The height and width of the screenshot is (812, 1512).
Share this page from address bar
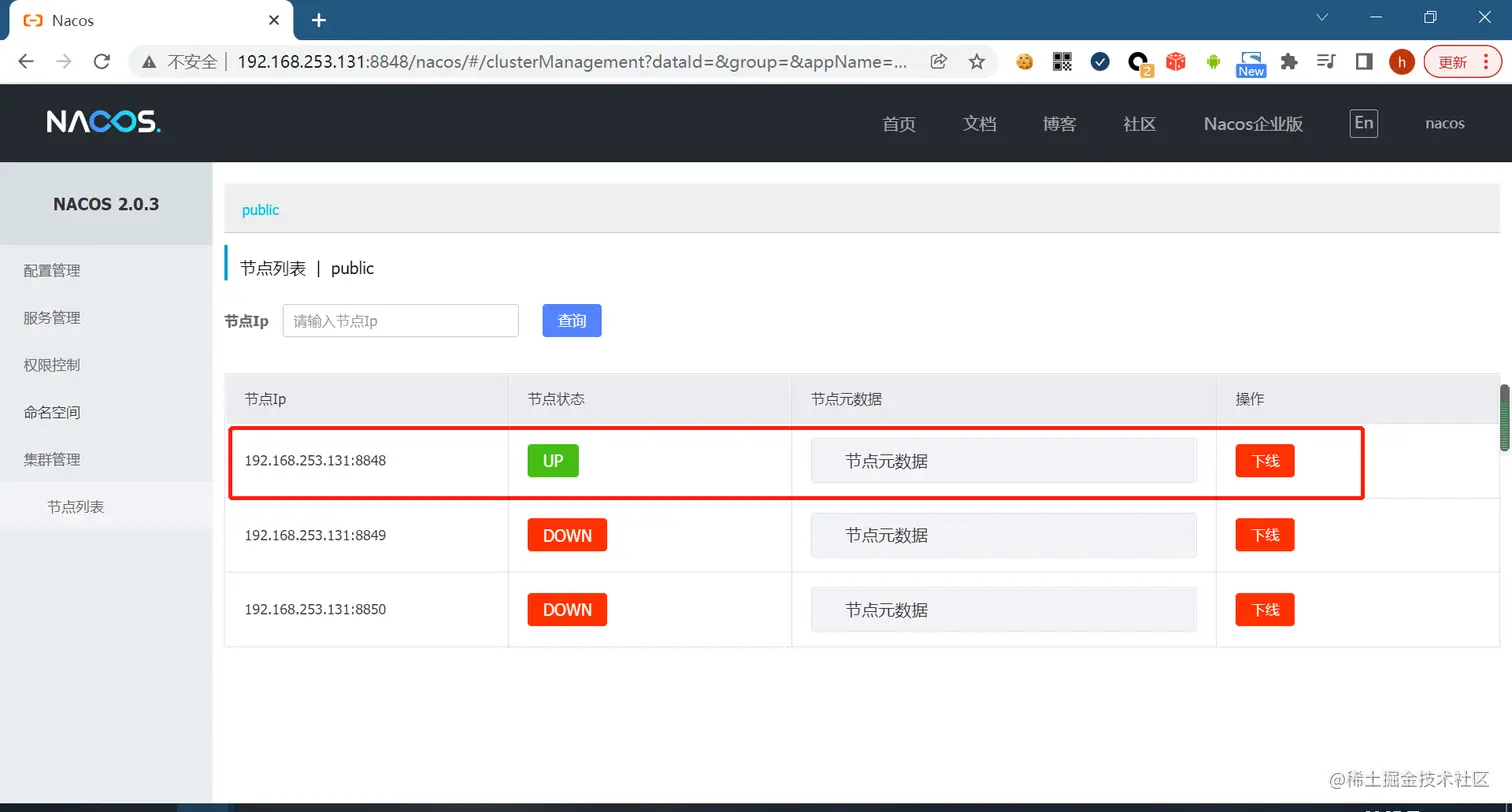click(938, 61)
